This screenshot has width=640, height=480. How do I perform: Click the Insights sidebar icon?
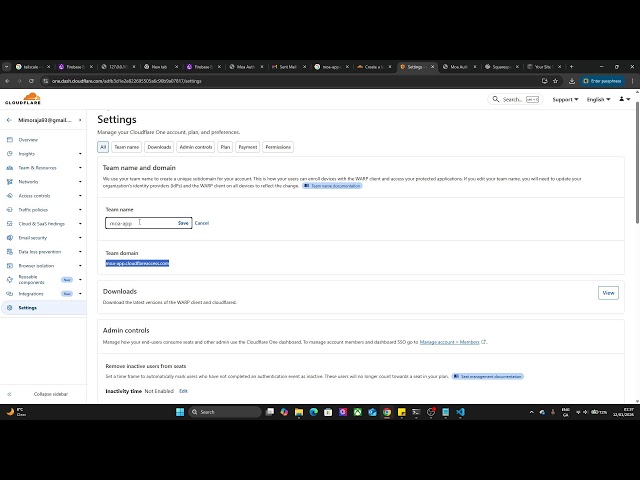(10, 154)
